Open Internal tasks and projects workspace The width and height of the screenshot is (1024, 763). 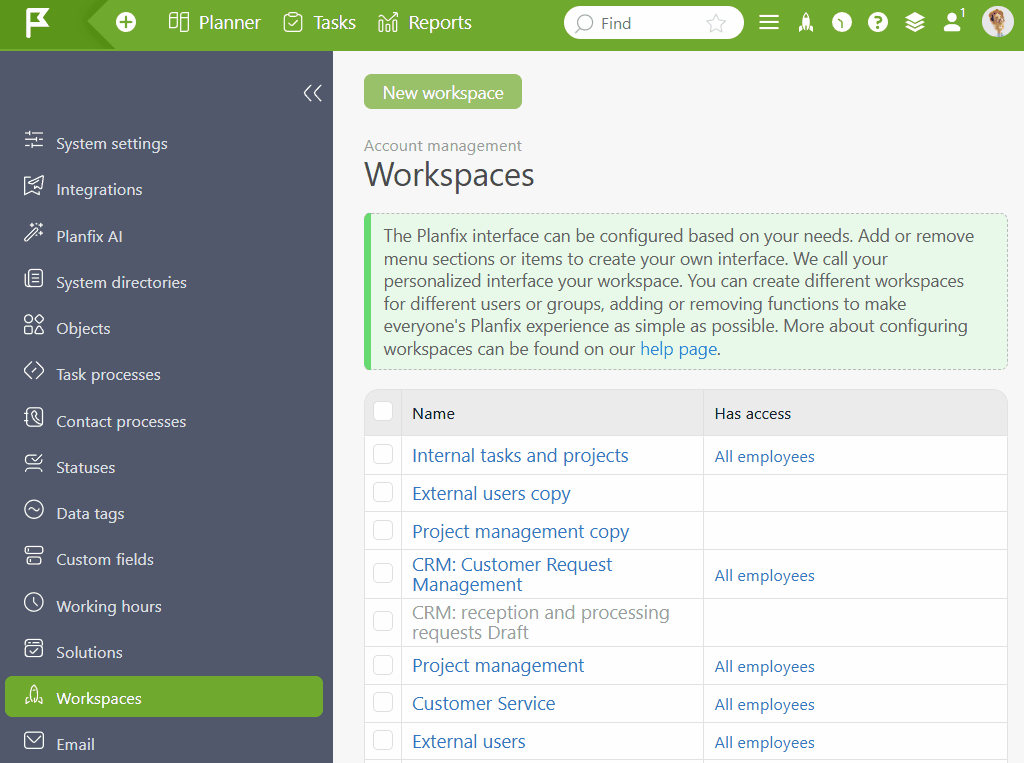point(520,455)
